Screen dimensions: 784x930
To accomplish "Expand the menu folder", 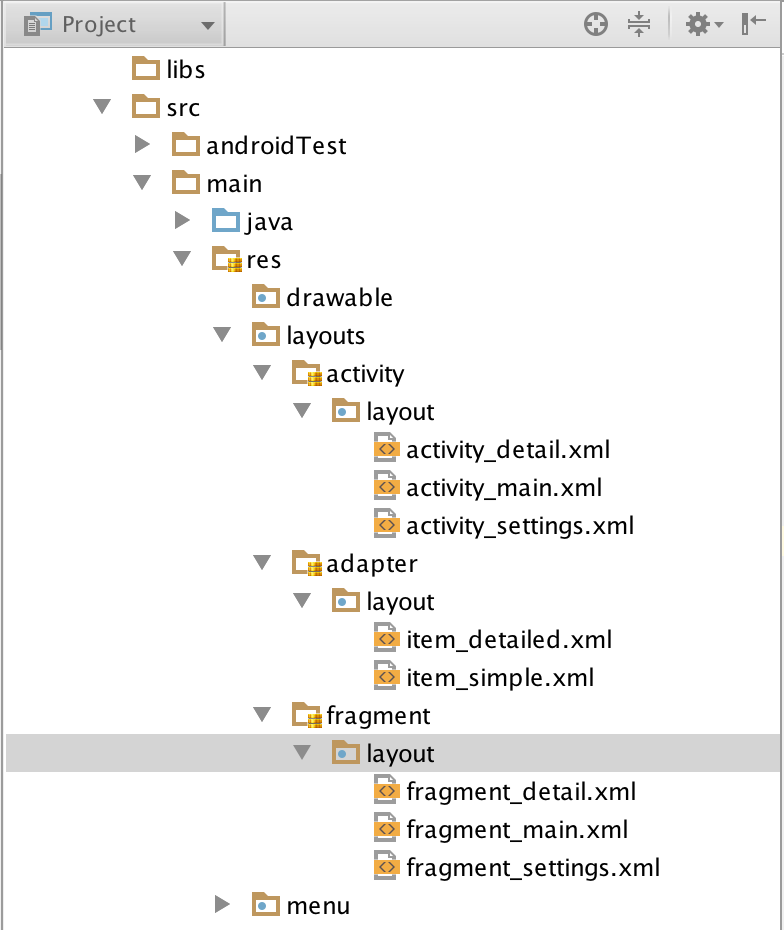I will (x=222, y=905).
